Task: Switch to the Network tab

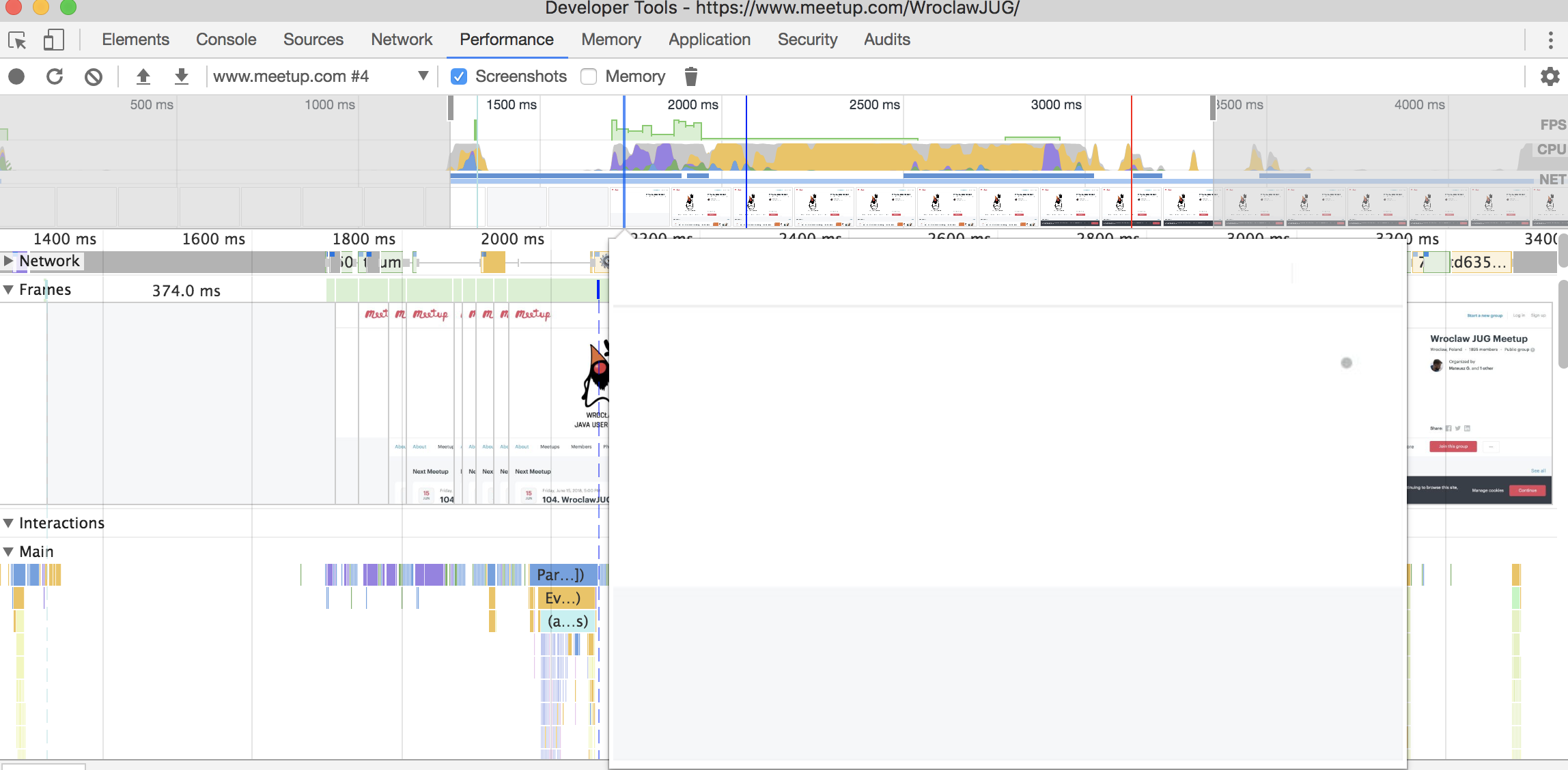Action: 402,40
